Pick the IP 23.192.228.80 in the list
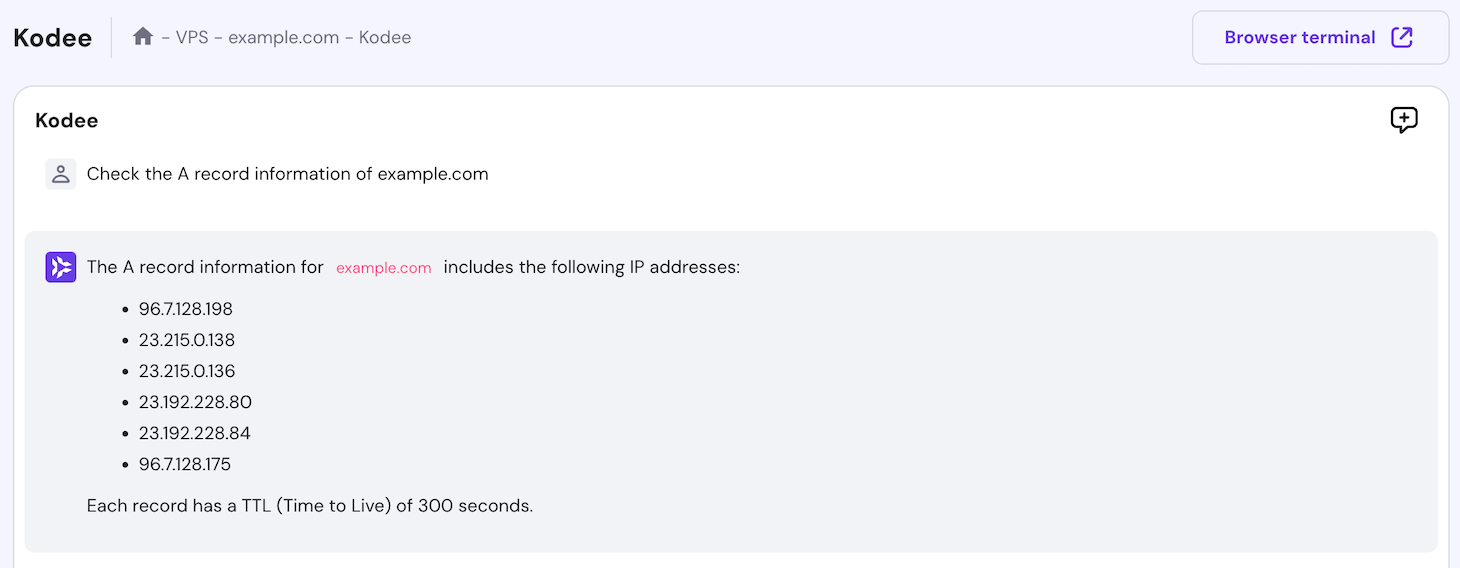This screenshot has width=1460, height=568. click(x=195, y=402)
